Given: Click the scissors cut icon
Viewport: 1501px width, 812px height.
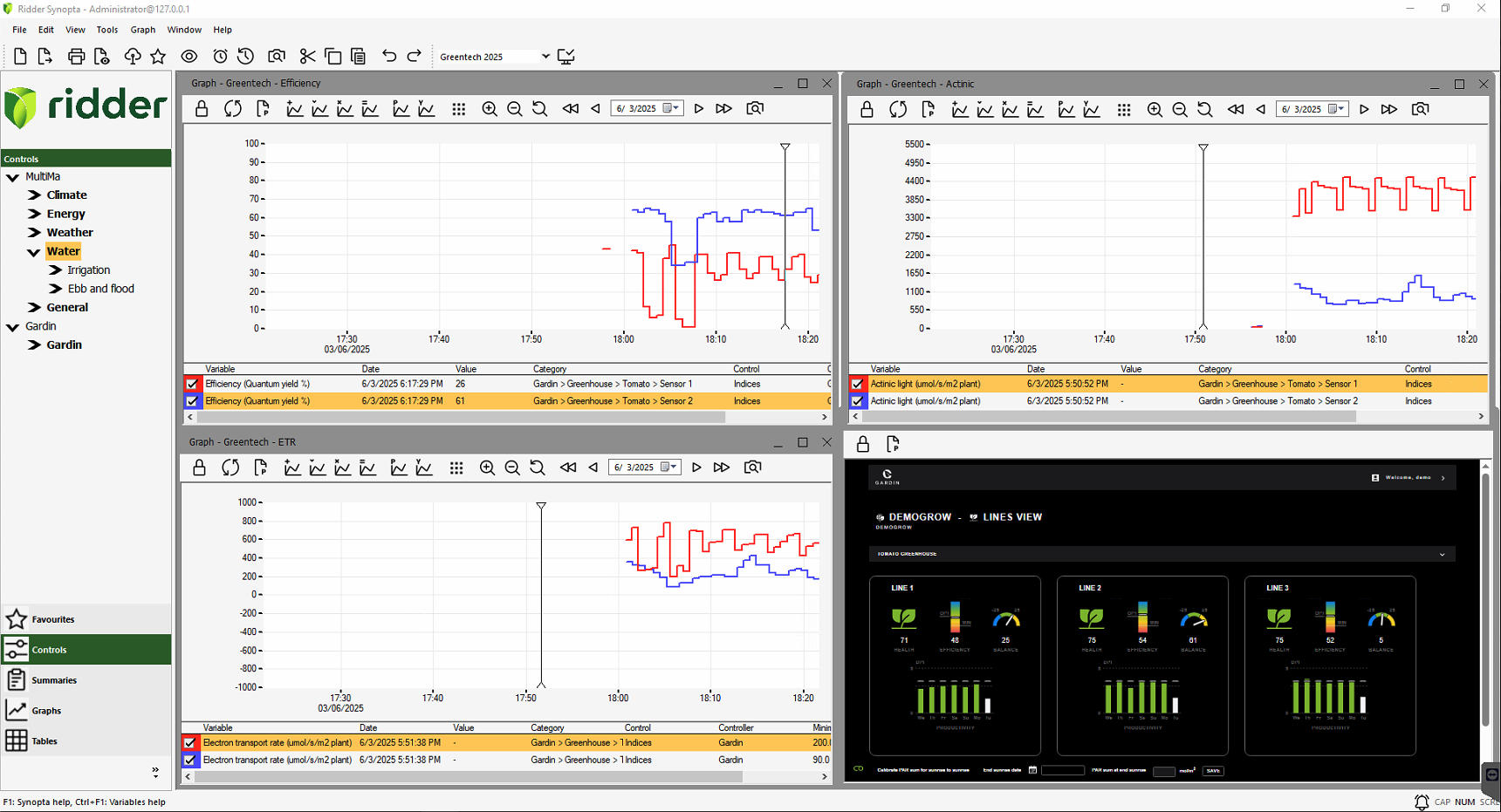Looking at the screenshot, I should 307,57.
